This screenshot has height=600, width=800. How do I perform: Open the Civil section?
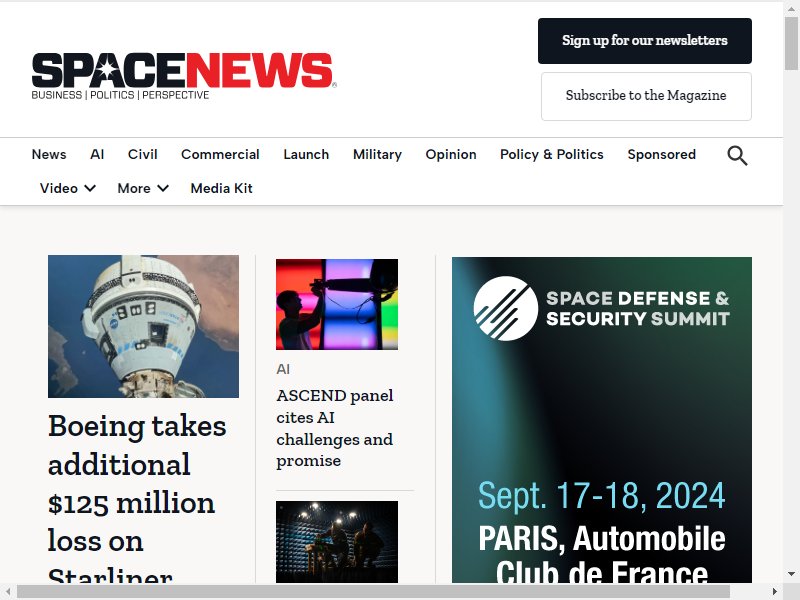(x=142, y=154)
